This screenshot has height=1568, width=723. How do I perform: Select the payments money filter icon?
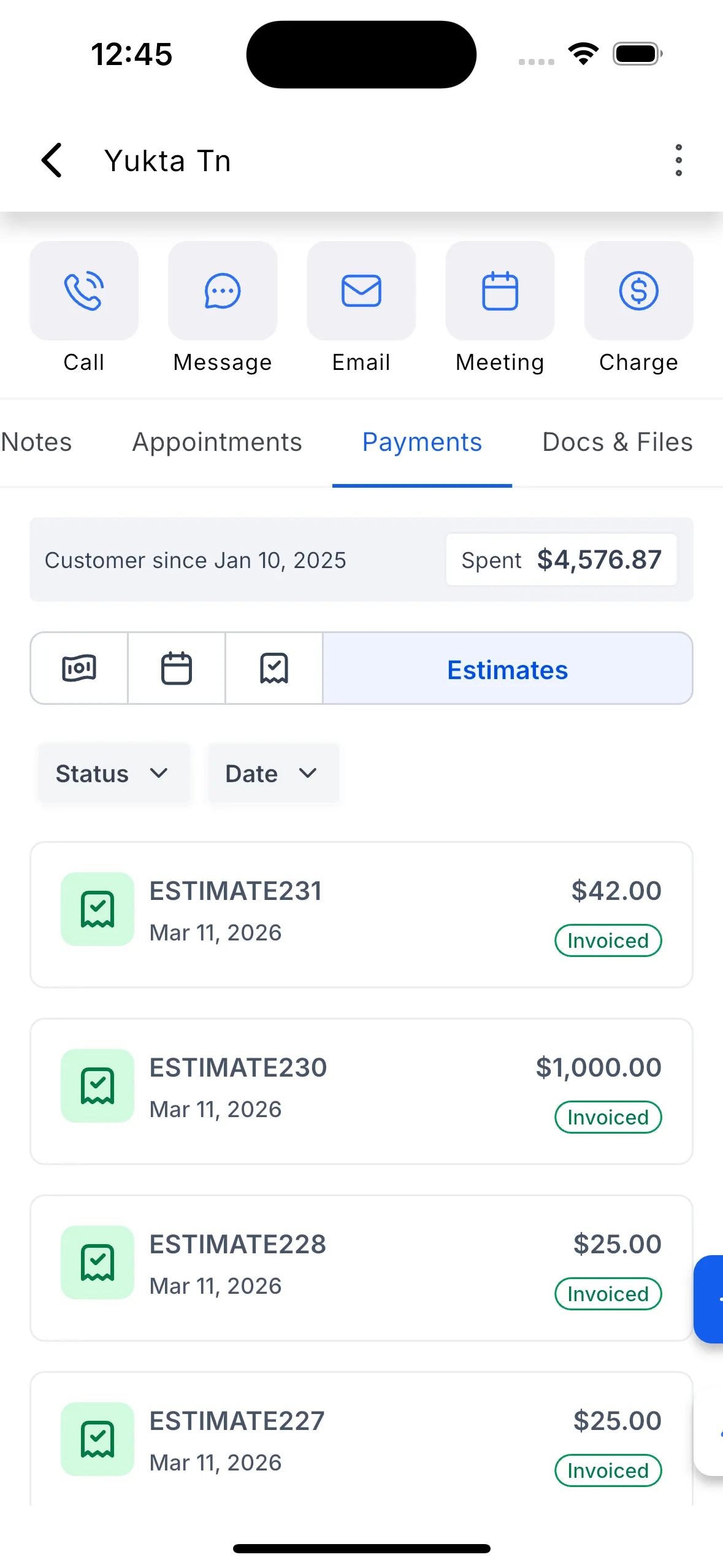click(79, 668)
